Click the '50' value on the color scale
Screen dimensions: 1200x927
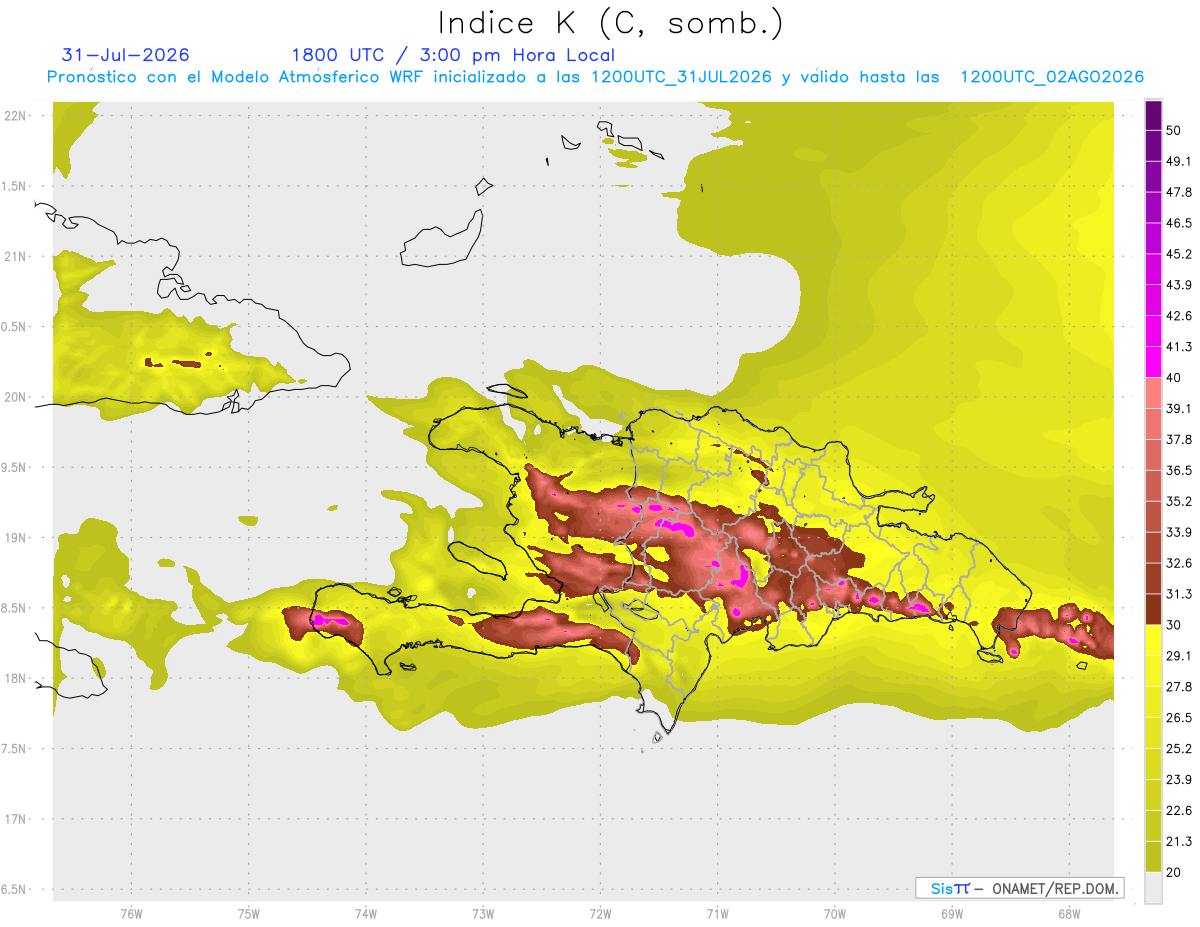(1175, 130)
